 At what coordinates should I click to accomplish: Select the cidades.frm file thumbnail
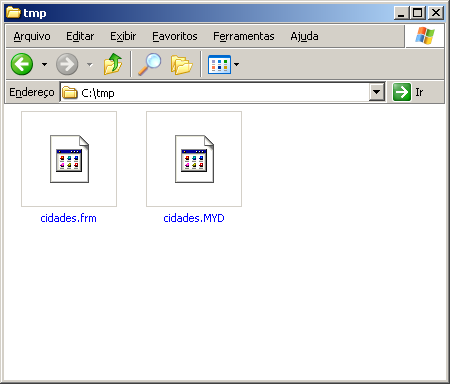(69, 159)
